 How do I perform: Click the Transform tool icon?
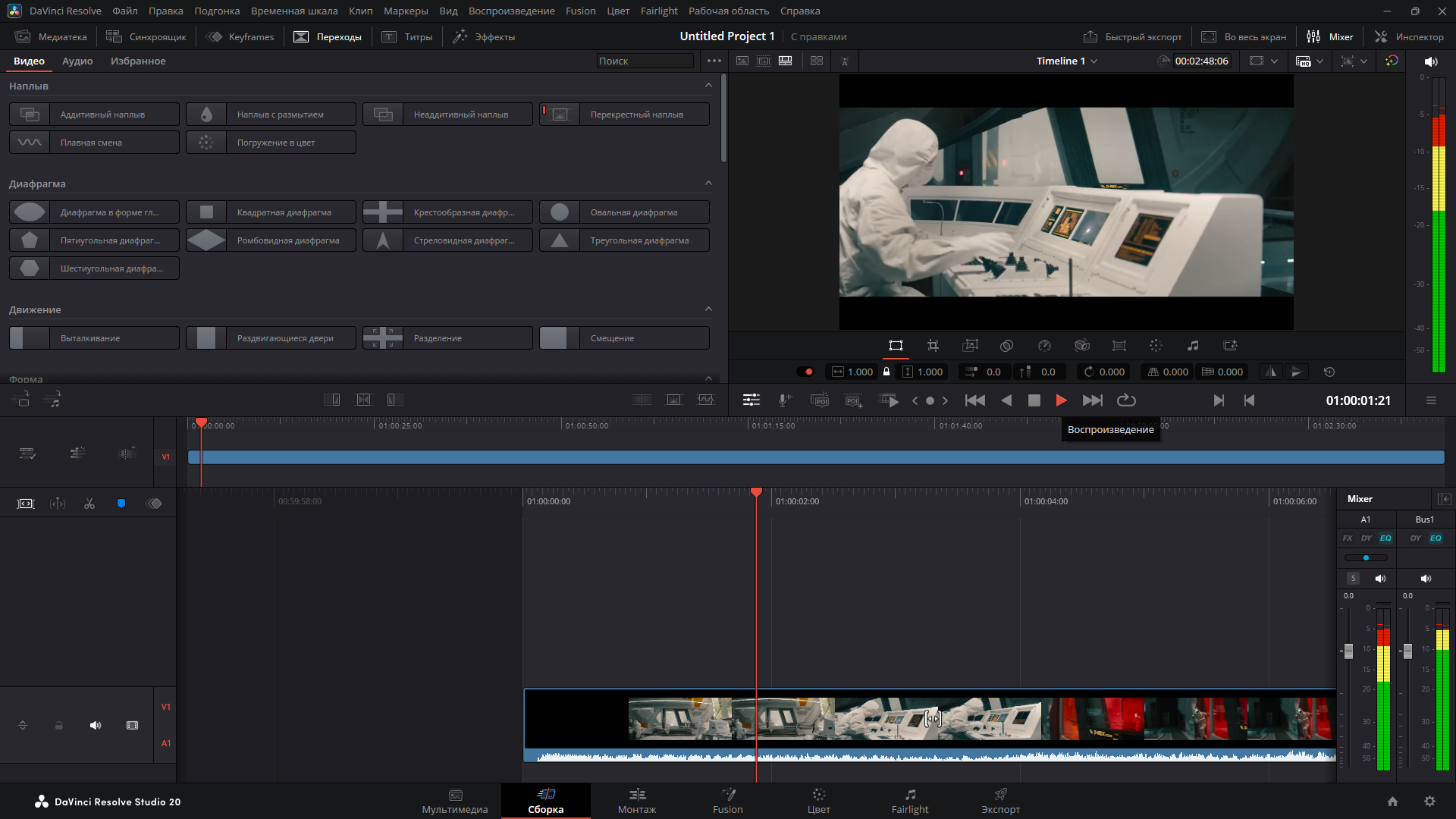[896, 346]
